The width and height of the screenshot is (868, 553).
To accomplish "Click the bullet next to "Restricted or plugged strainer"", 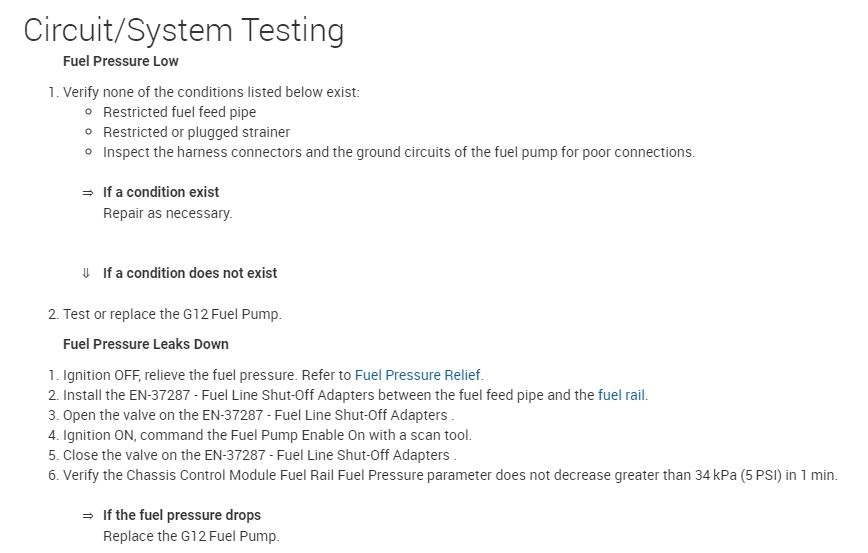I will [x=89, y=132].
